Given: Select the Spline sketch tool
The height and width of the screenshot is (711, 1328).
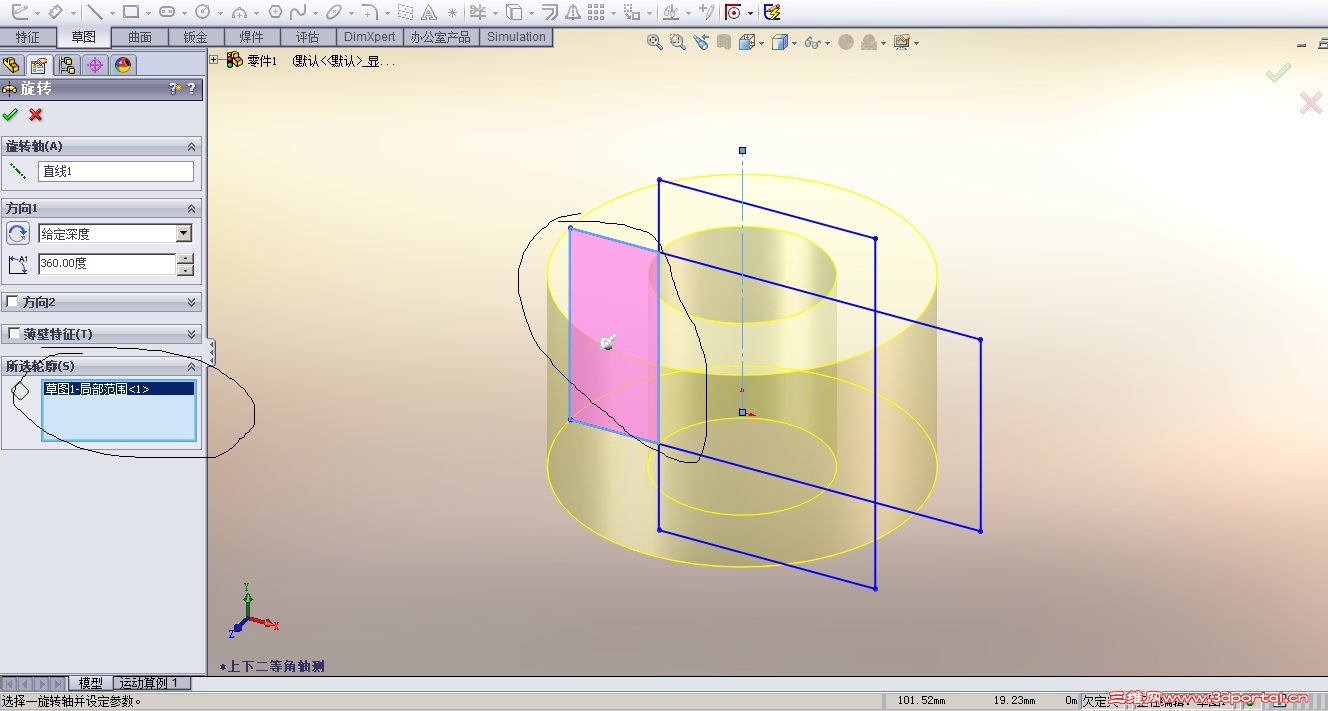Looking at the screenshot, I should coord(298,12).
